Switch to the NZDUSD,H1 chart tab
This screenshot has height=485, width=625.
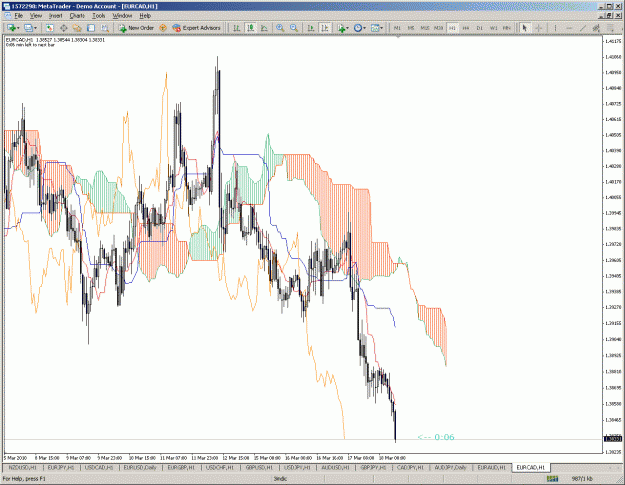pos(22,467)
